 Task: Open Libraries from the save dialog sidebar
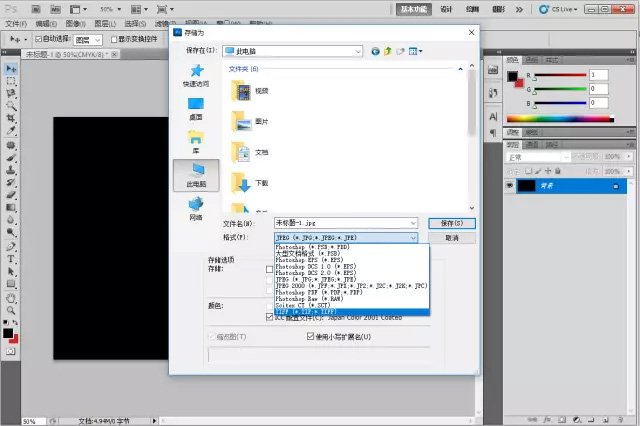pos(196,141)
